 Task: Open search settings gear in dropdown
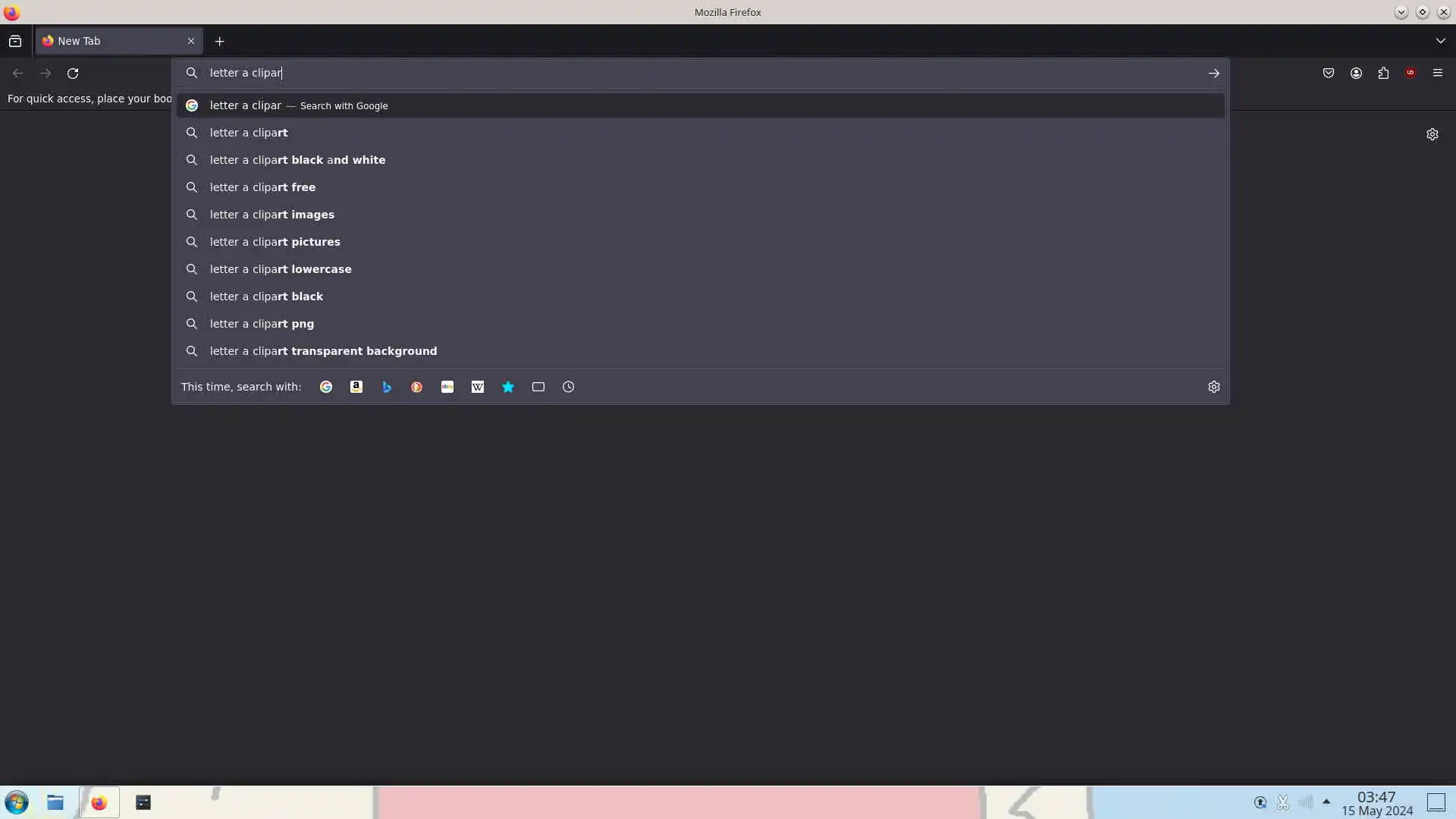pos(1214,387)
